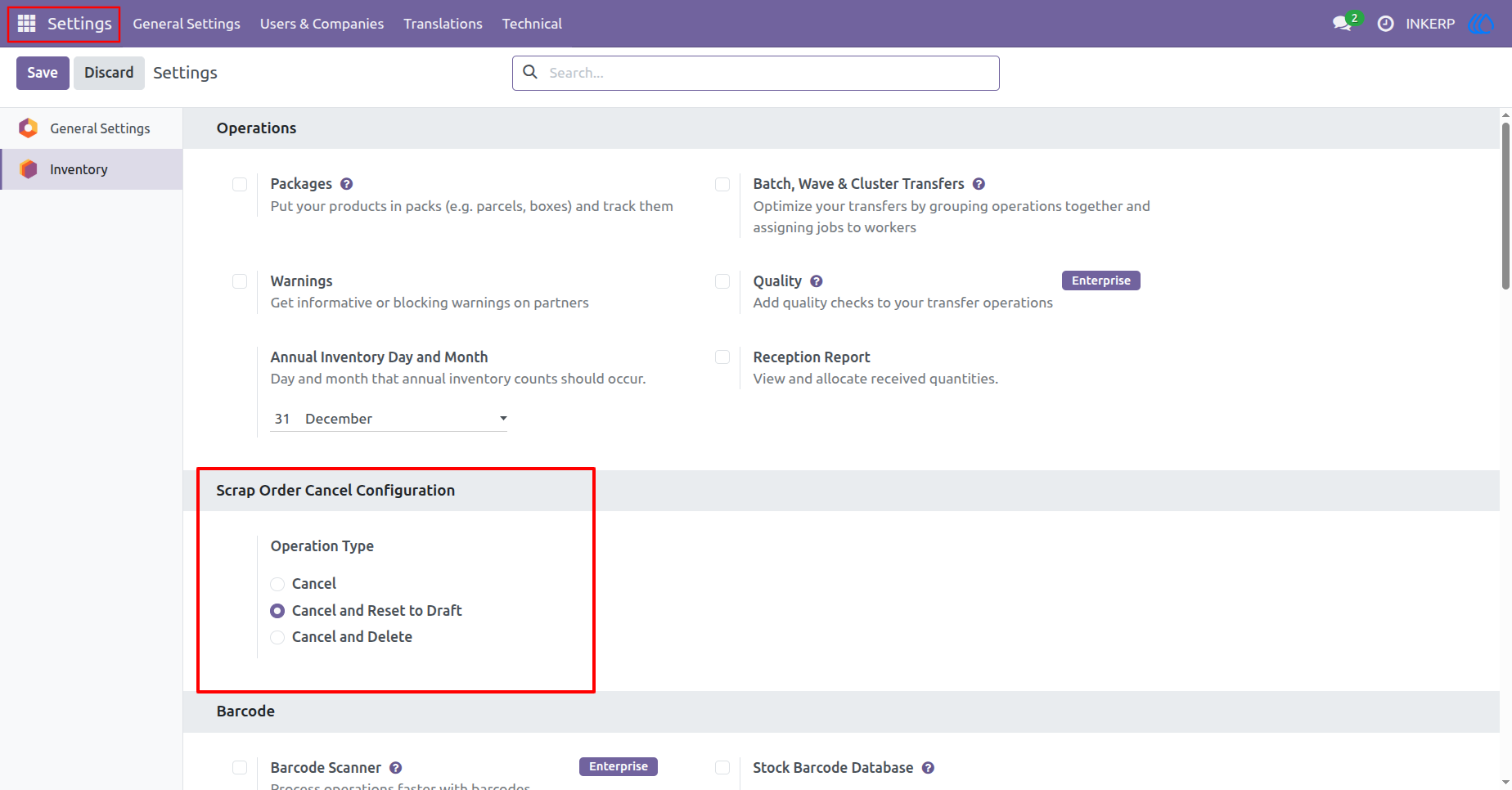Tick the Quality checkbox
This screenshot has width=1512, height=790.
(x=722, y=281)
